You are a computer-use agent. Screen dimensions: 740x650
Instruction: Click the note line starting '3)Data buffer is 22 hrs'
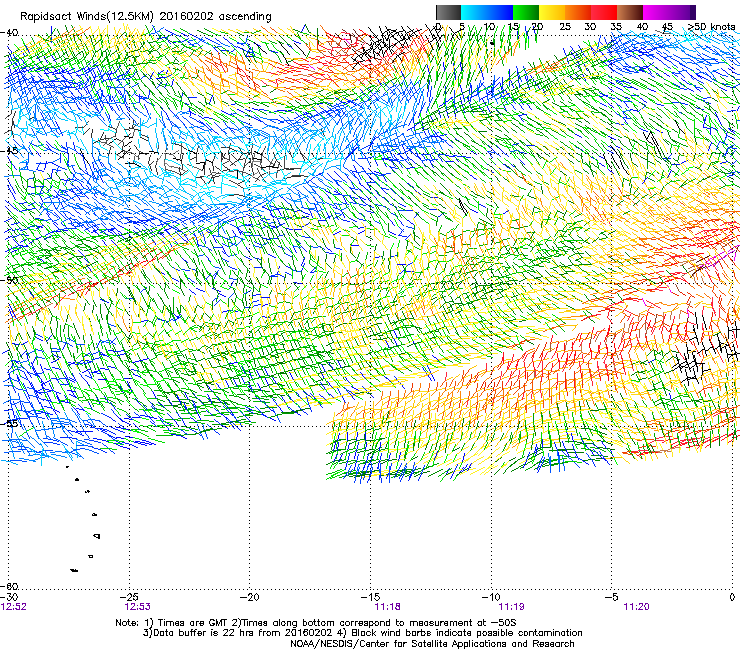pyautogui.click(x=362, y=633)
